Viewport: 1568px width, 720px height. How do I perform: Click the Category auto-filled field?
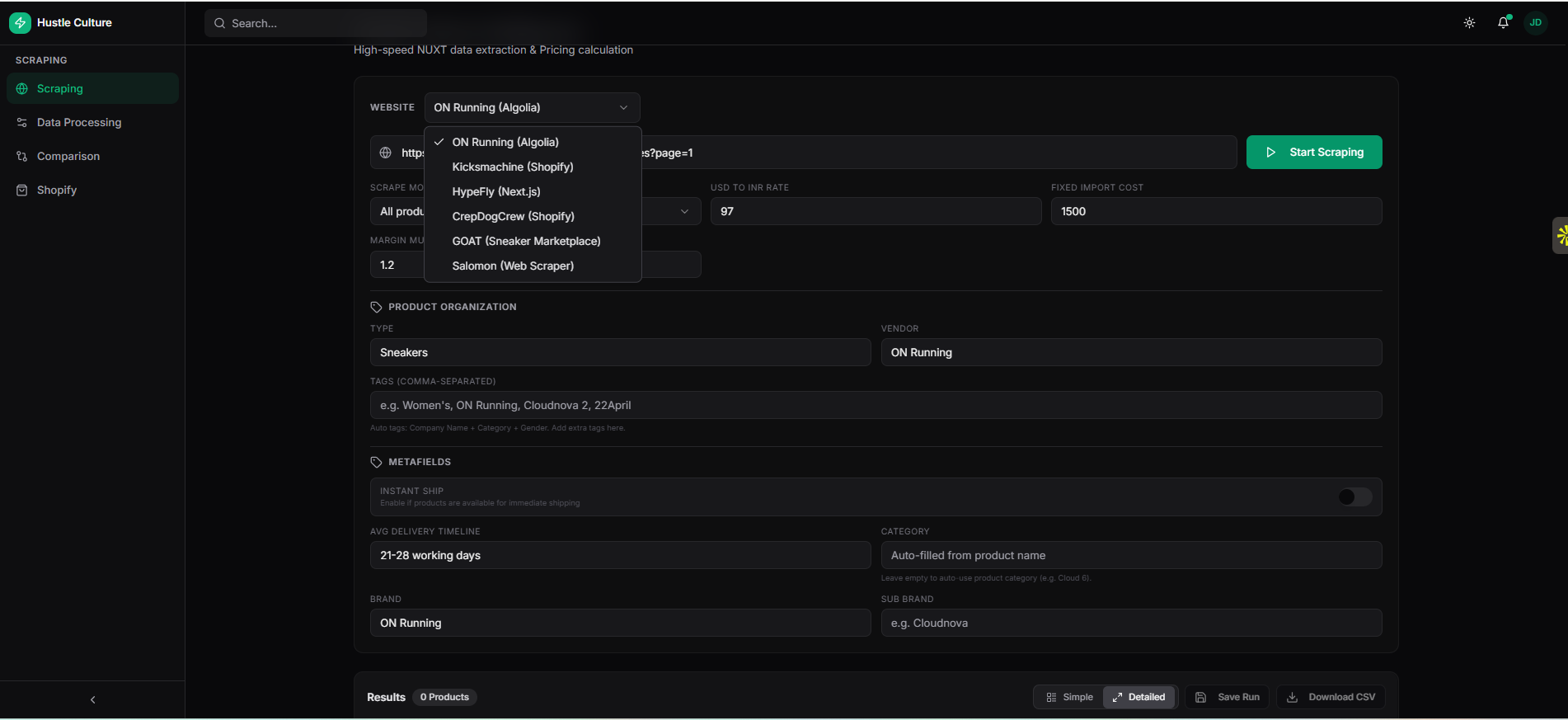[x=1131, y=555]
